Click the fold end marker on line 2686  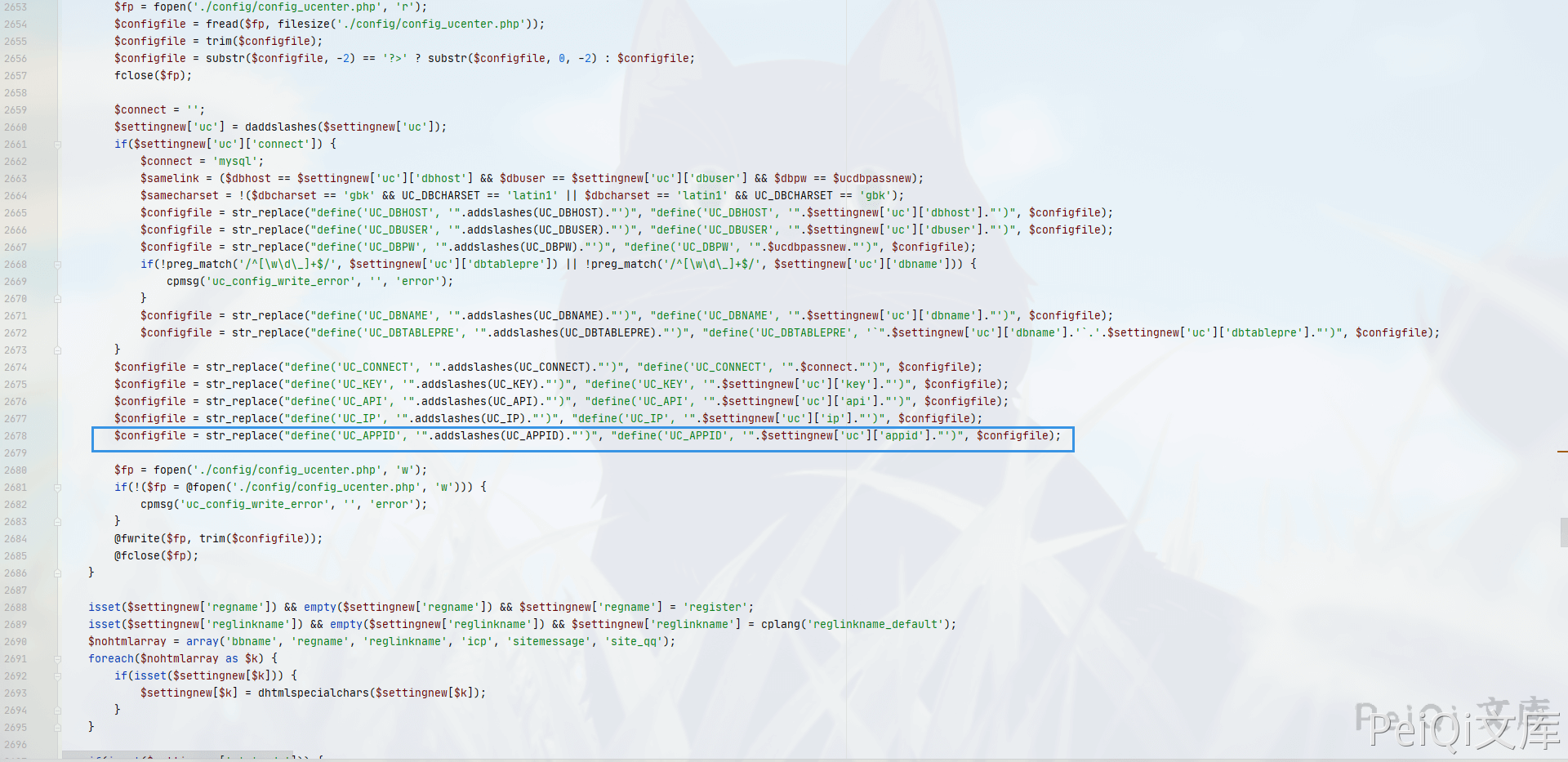coord(57,573)
